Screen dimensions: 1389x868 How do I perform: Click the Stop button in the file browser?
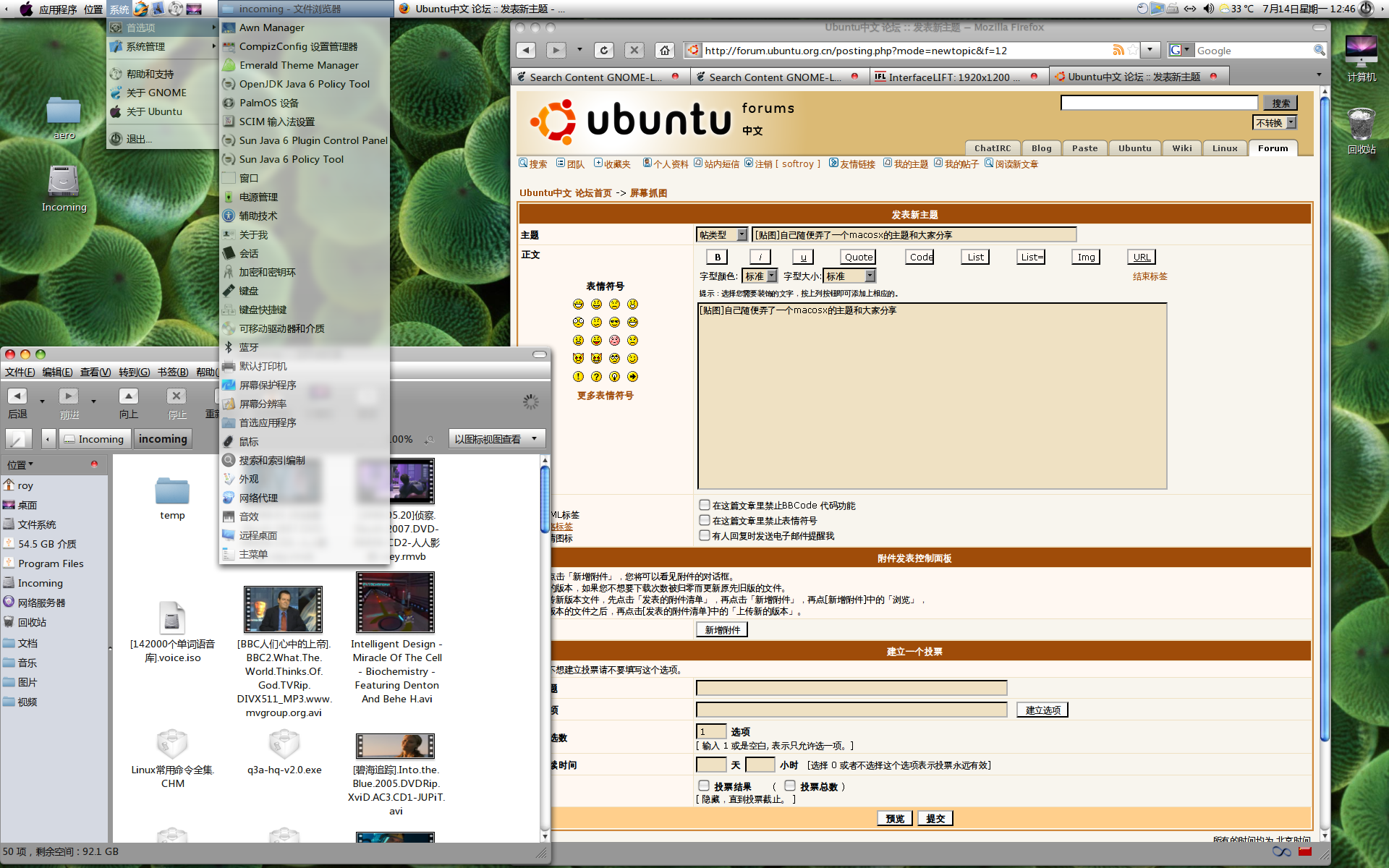point(177,396)
